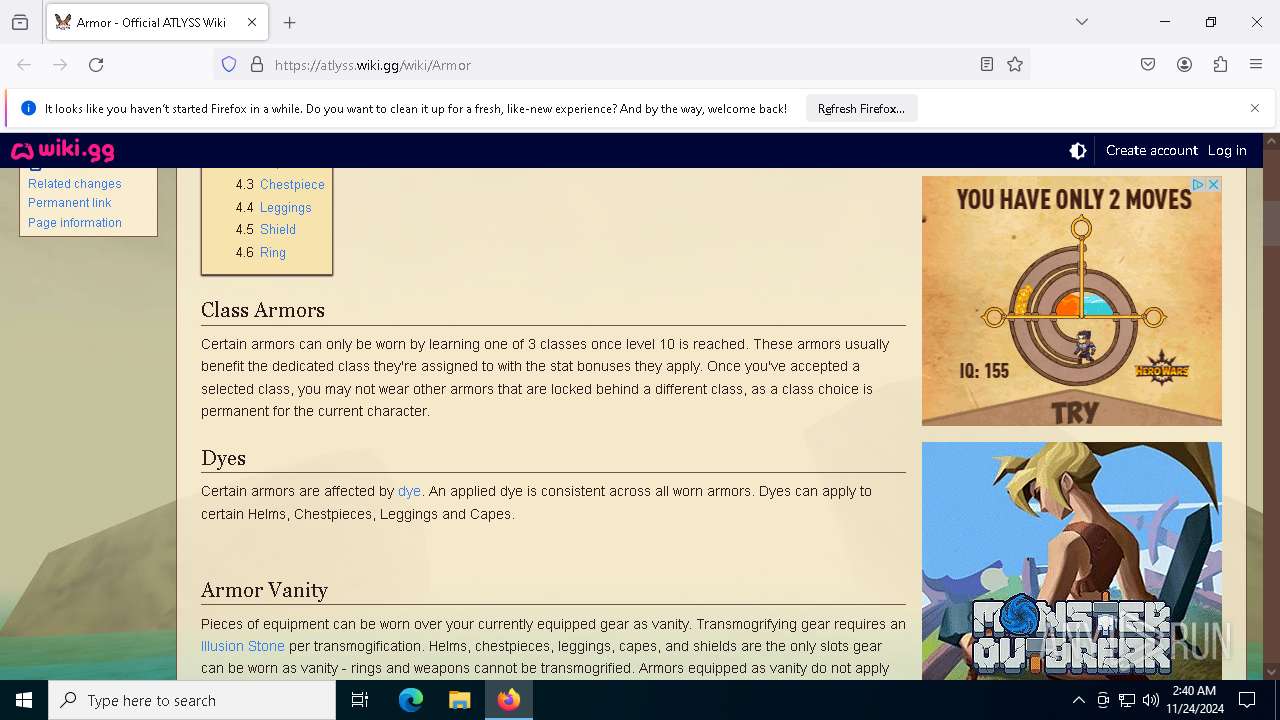Image resolution: width=1280 pixels, height=720 pixels.
Task: Toggle reader view for this page
Action: pyautogui.click(x=987, y=65)
